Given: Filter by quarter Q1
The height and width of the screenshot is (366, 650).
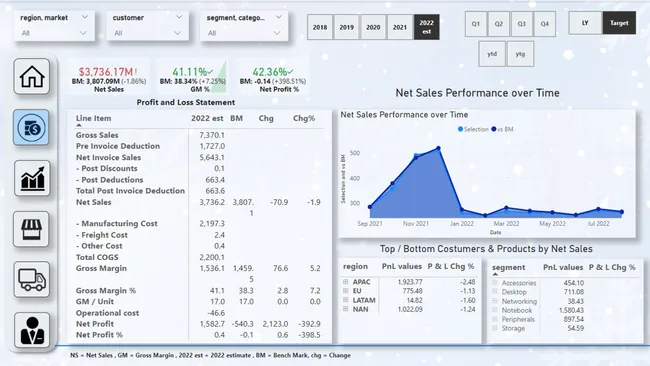Looking at the screenshot, I should 476,24.
